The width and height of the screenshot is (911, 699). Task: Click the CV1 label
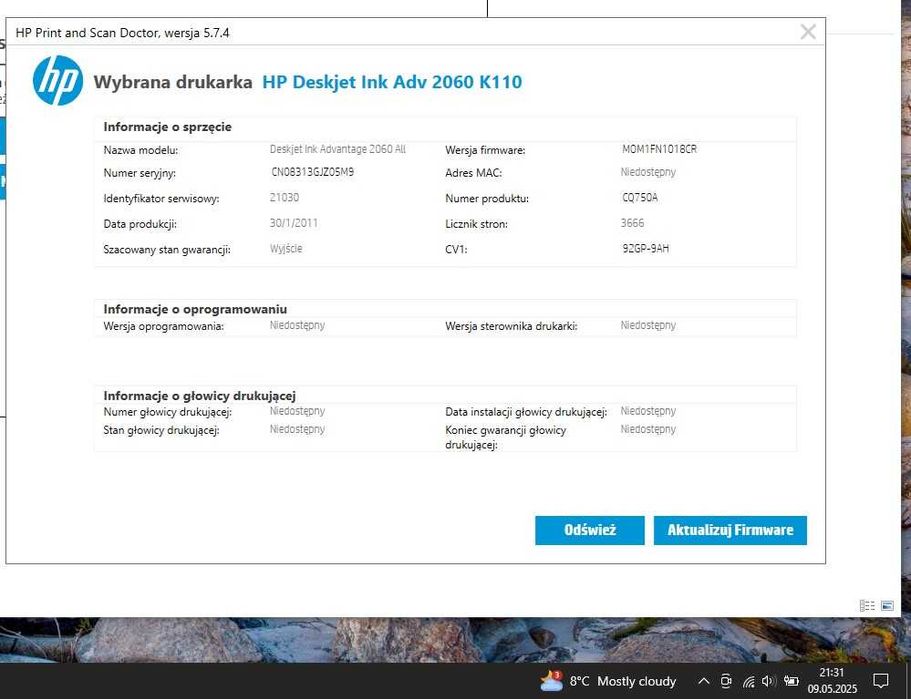pyautogui.click(x=456, y=250)
